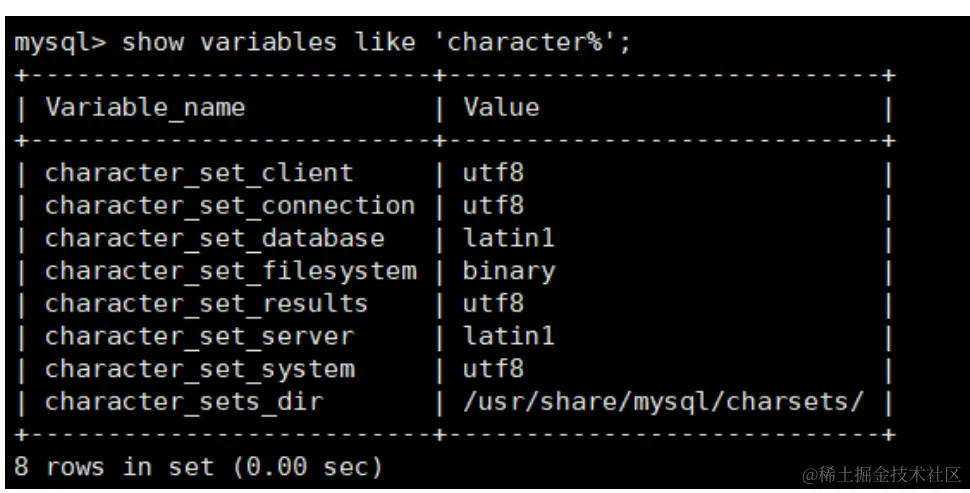The width and height of the screenshot is (970, 493).
Task: Click the utf8 value for character_set_system
Action: click(493, 369)
